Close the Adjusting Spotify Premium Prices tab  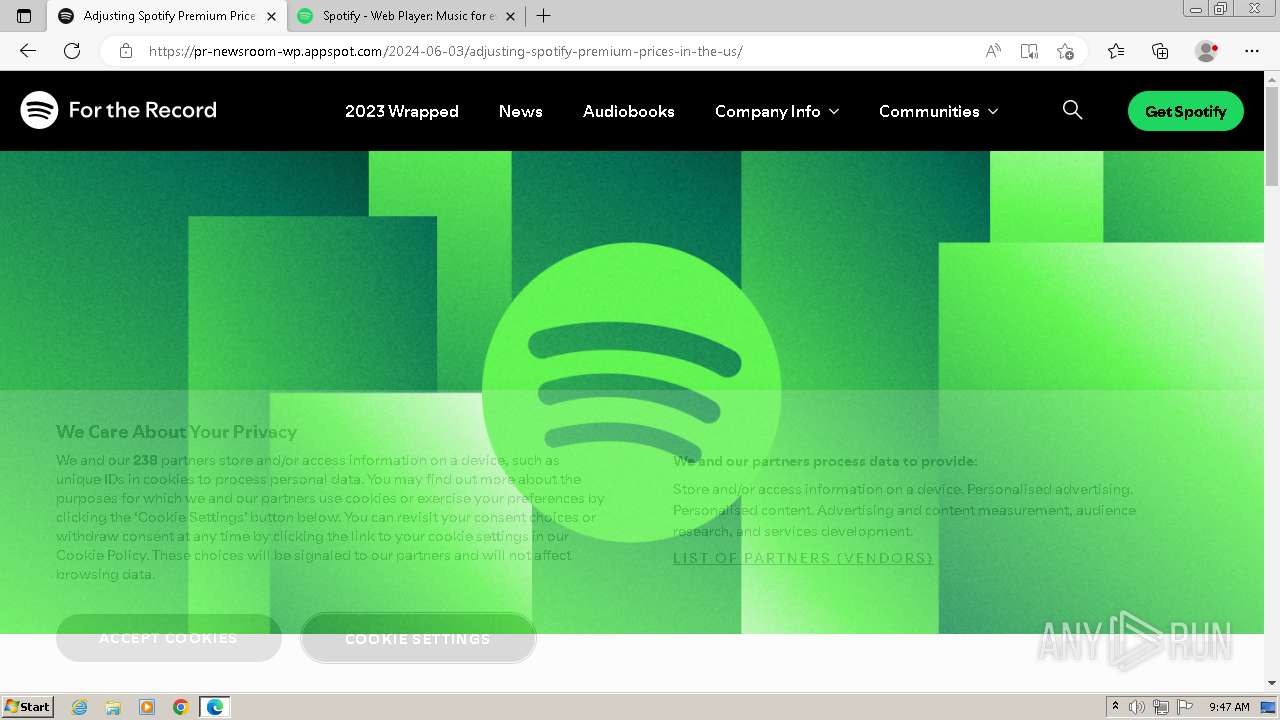[271, 16]
